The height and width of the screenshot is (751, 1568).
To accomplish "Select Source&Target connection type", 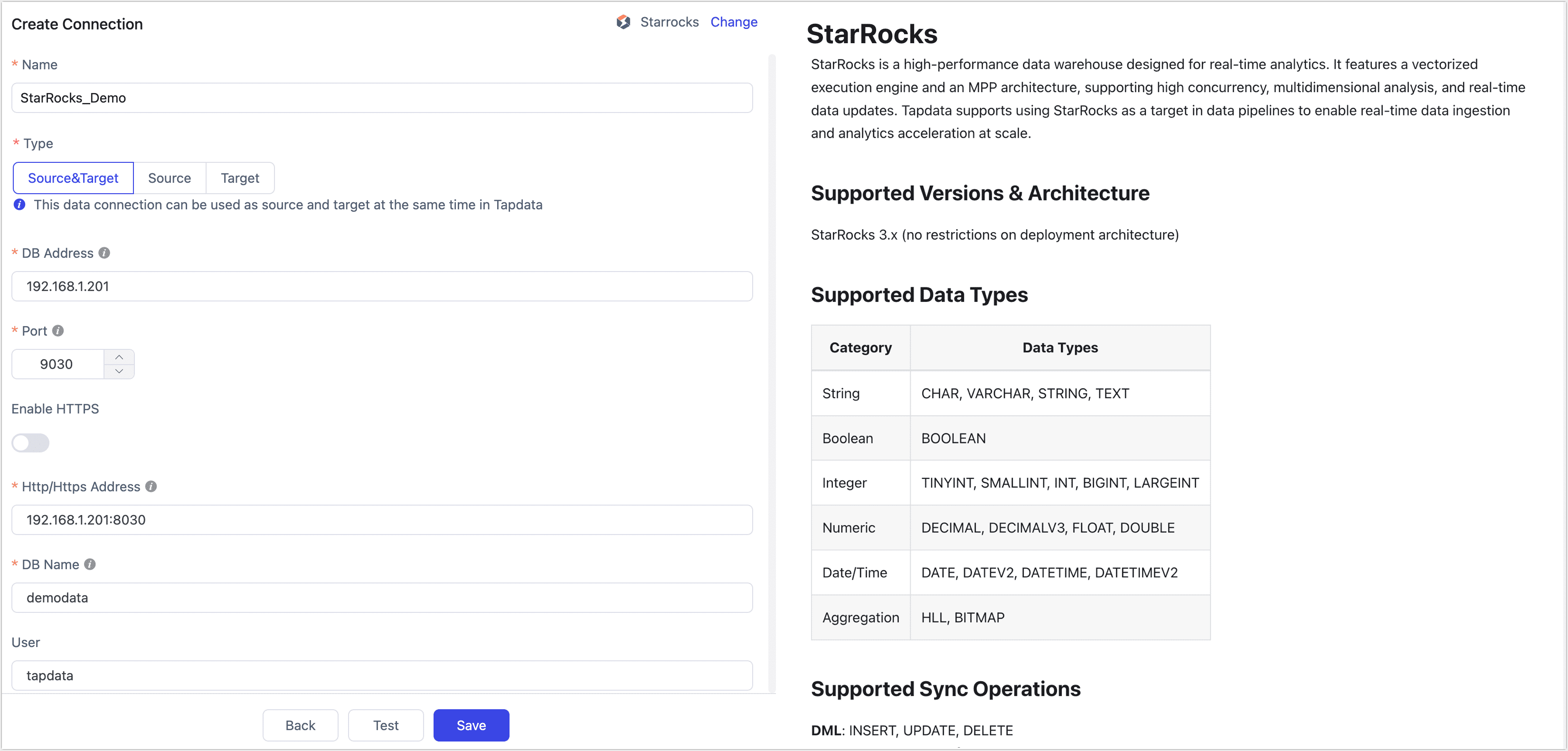I will click(x=73, y=178).
